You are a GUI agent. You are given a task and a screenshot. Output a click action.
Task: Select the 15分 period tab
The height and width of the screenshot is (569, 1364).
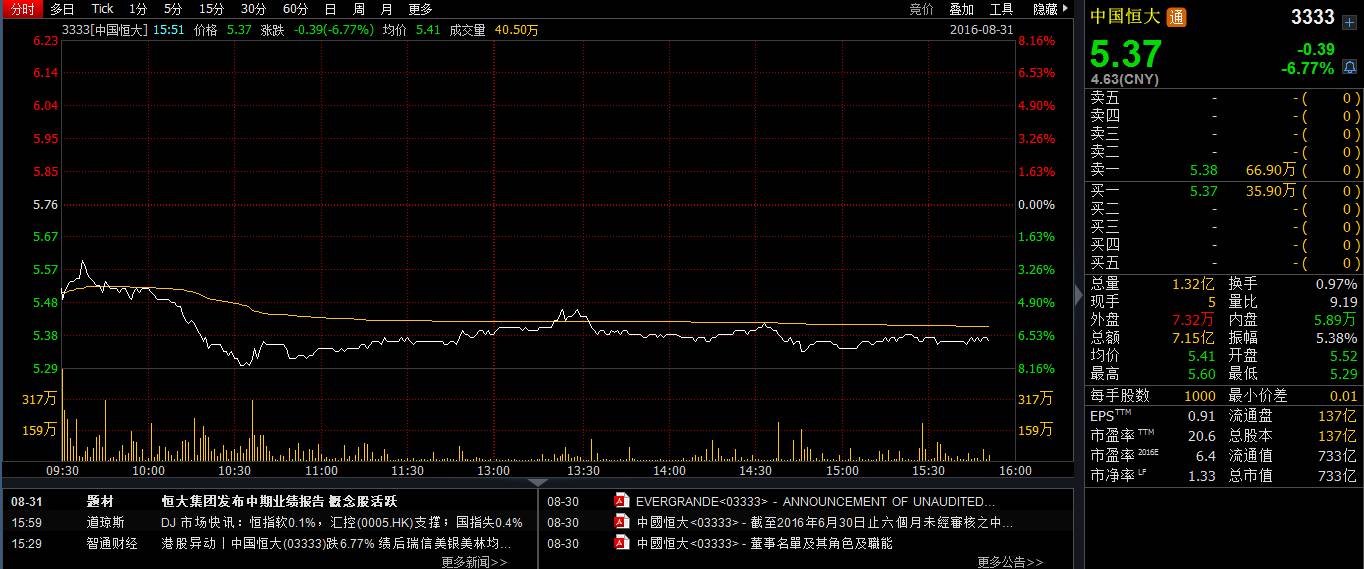pos(211,9)
